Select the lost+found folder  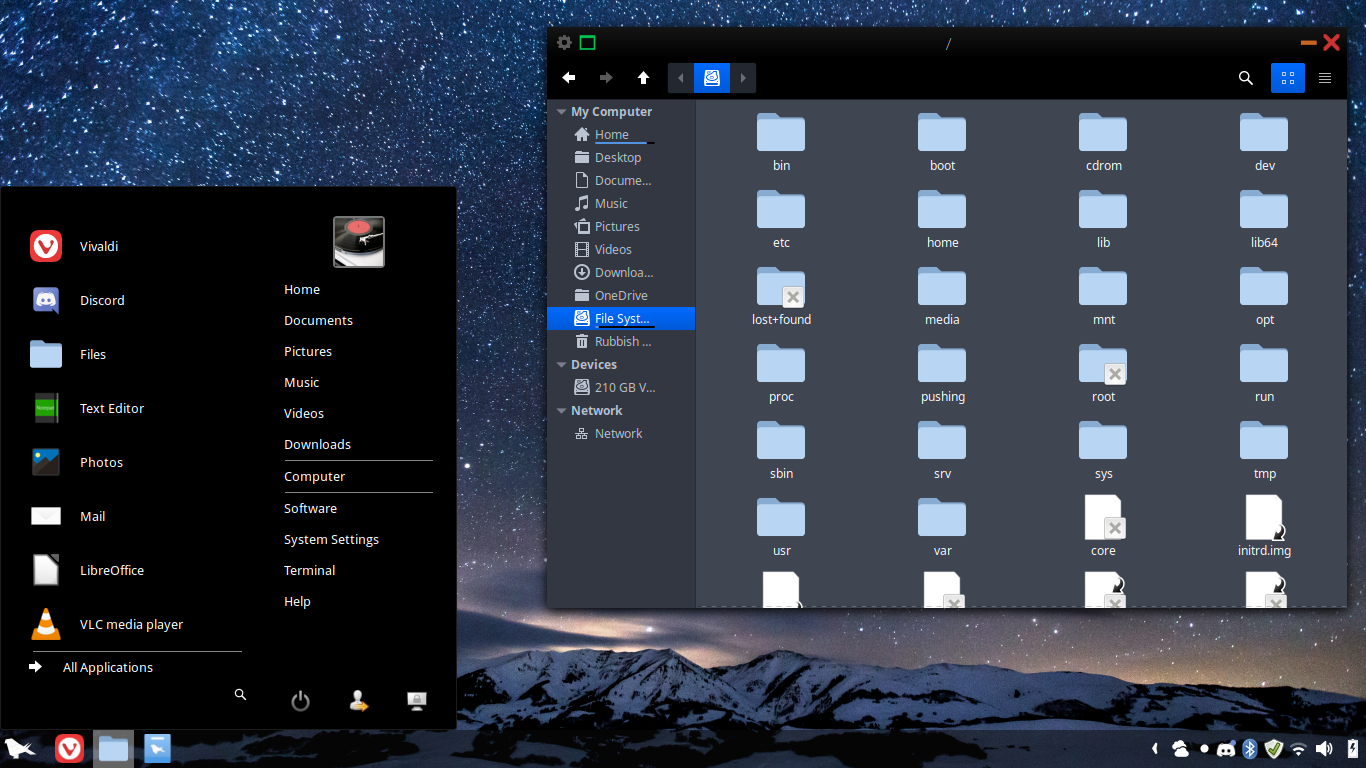pyautogui.click(x=781, y=297)
